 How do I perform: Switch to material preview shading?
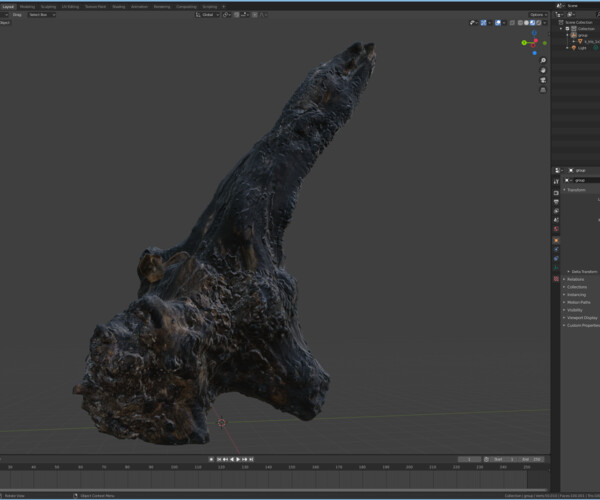tap(533, 23)
